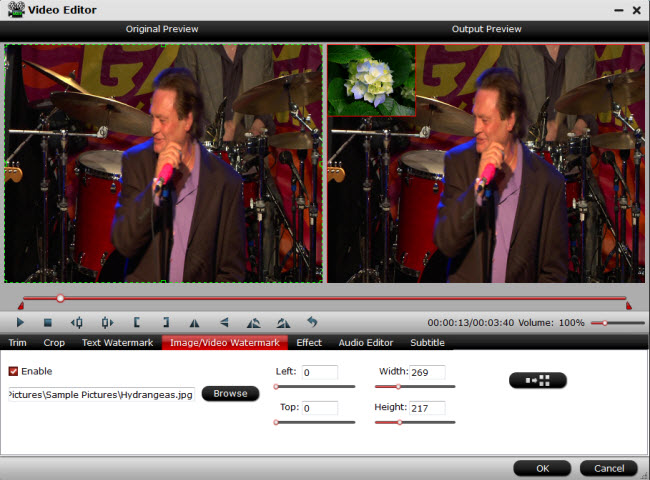650x480 pixels.
Task: Click the trim end marker on timeline
Action: 629,306
